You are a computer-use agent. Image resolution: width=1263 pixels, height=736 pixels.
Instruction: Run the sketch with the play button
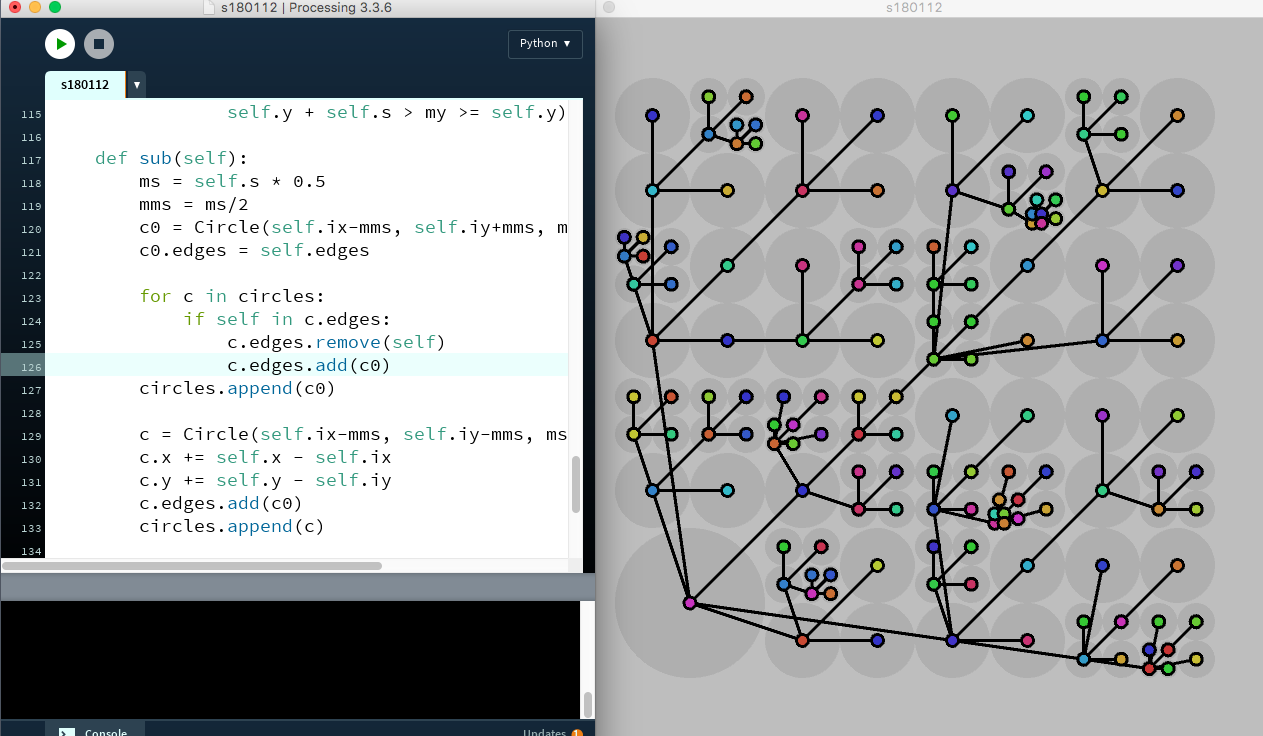(60, 43)
